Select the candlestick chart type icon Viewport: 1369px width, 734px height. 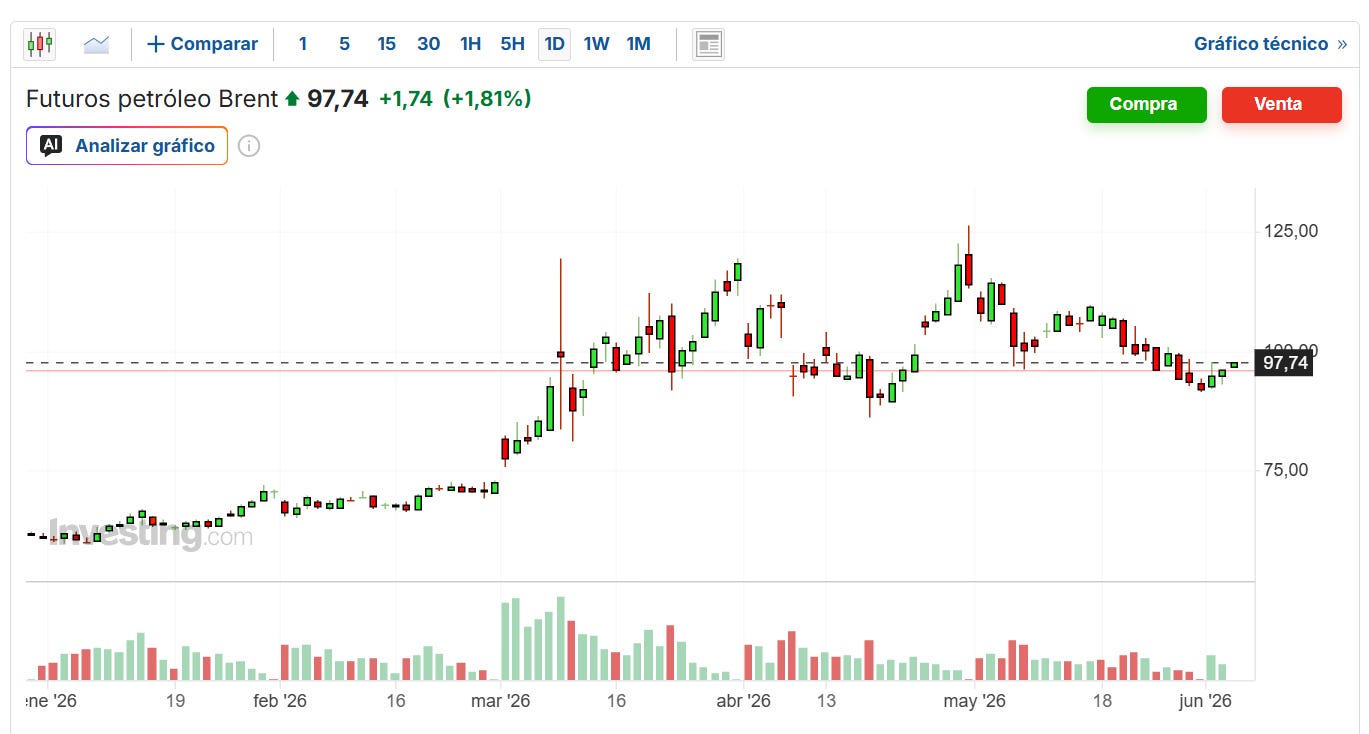pyautogui.click(x=40, y=44)
